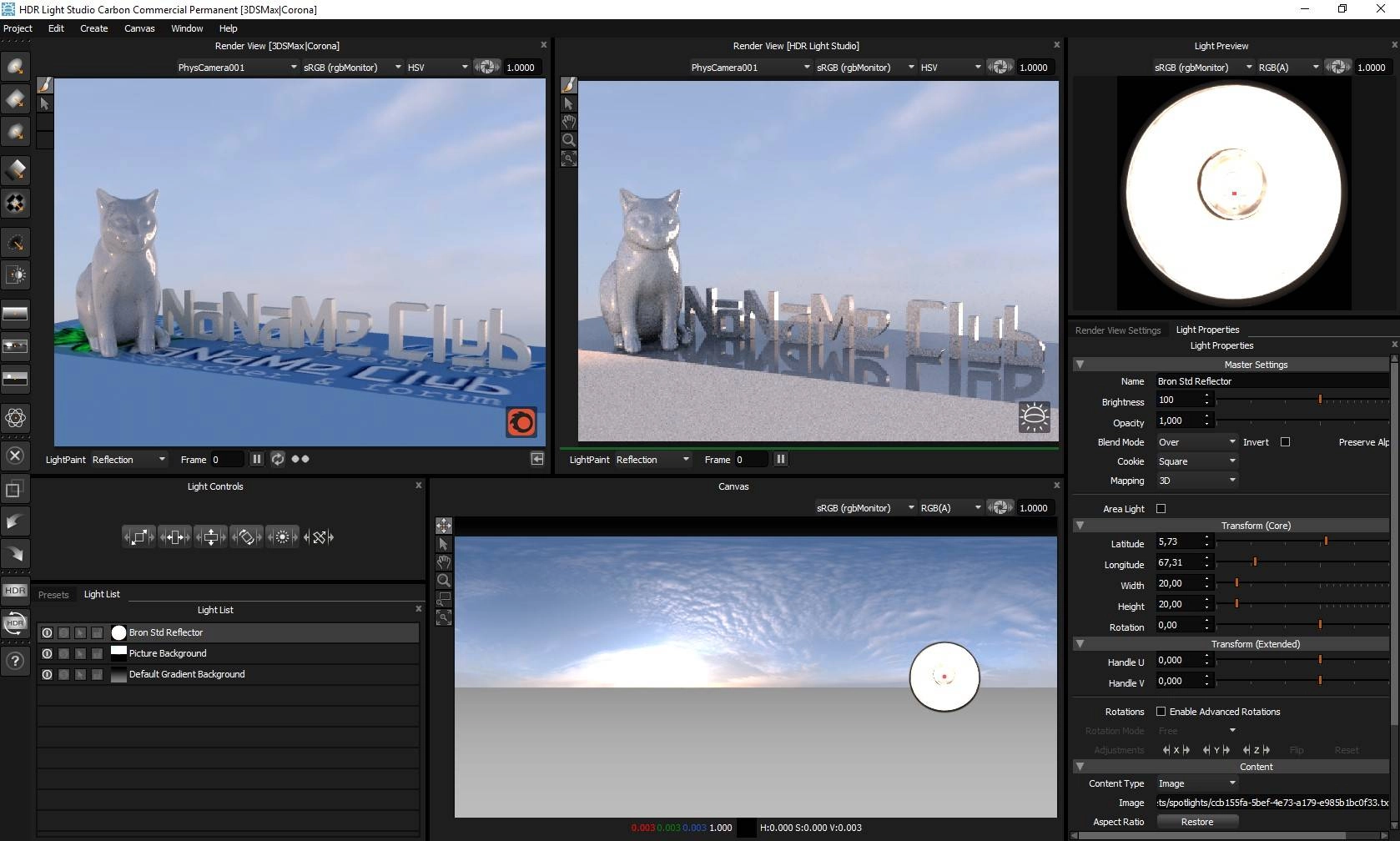
Task: Check the Enable Advanced Rotations box
Action: coord(1161,712)
